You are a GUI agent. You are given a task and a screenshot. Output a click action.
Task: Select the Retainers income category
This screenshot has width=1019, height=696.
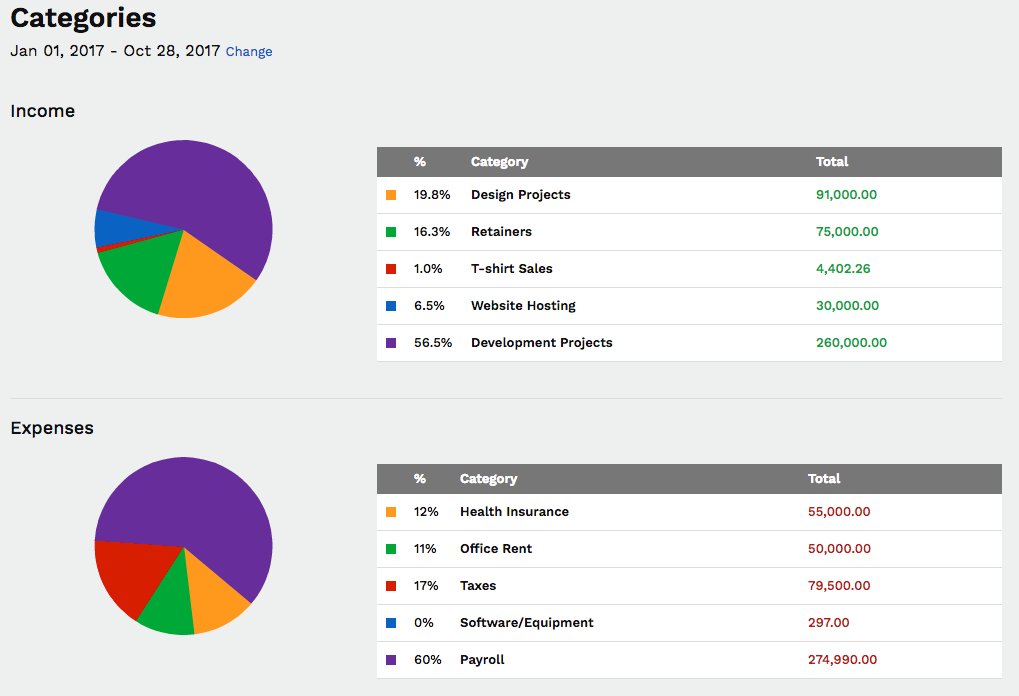[501, 232]
